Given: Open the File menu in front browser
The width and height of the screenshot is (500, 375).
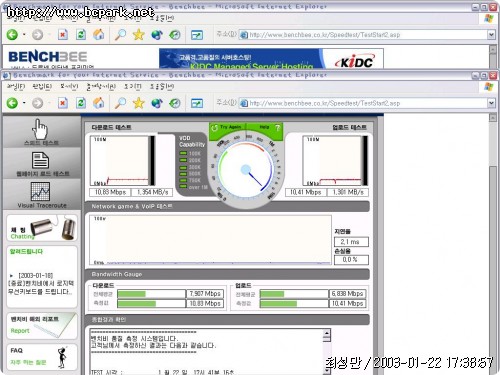Looking at the screenshot, I should (16, 87).
